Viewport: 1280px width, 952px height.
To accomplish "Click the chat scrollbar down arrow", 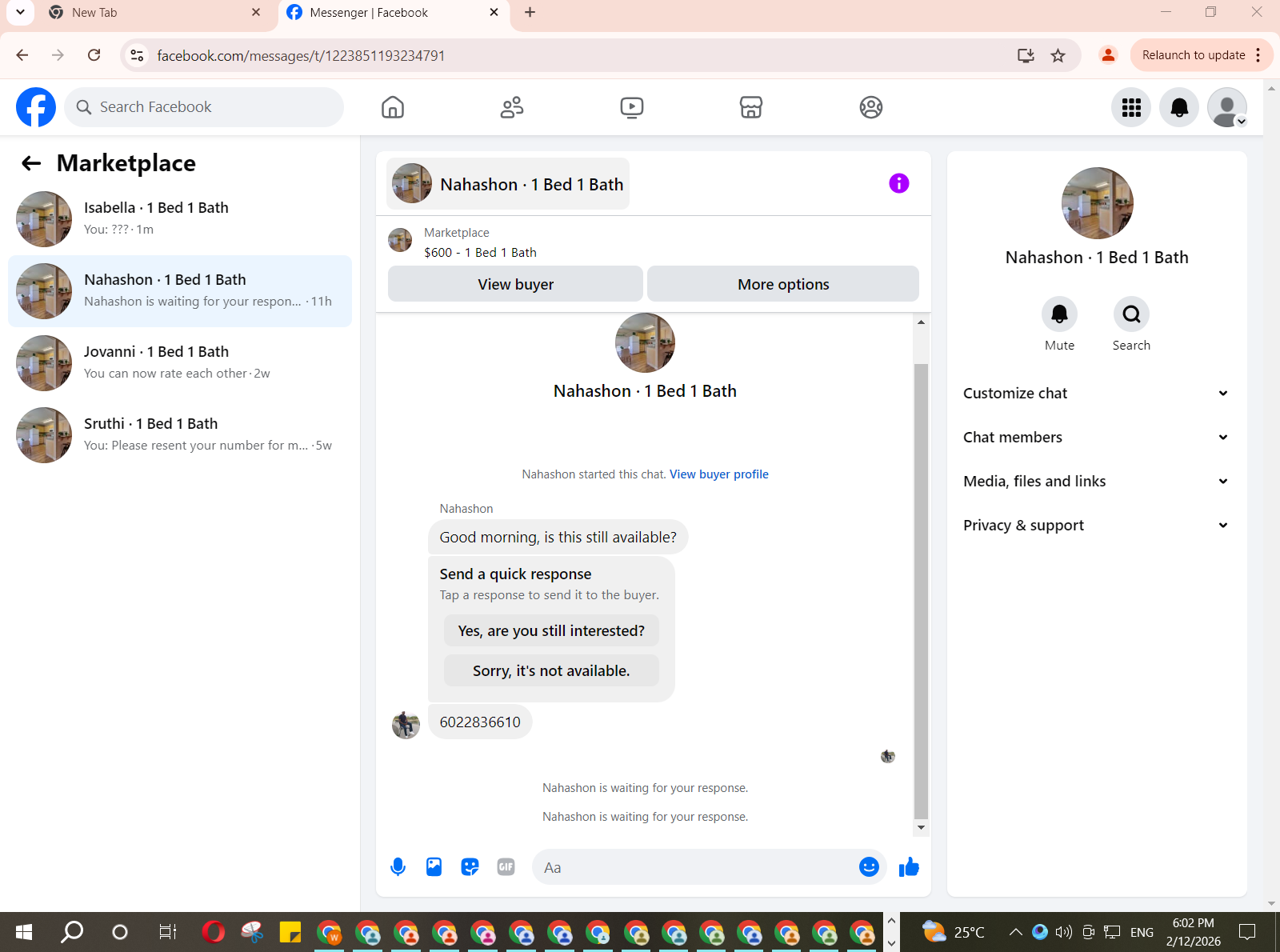I will point(921,828).
